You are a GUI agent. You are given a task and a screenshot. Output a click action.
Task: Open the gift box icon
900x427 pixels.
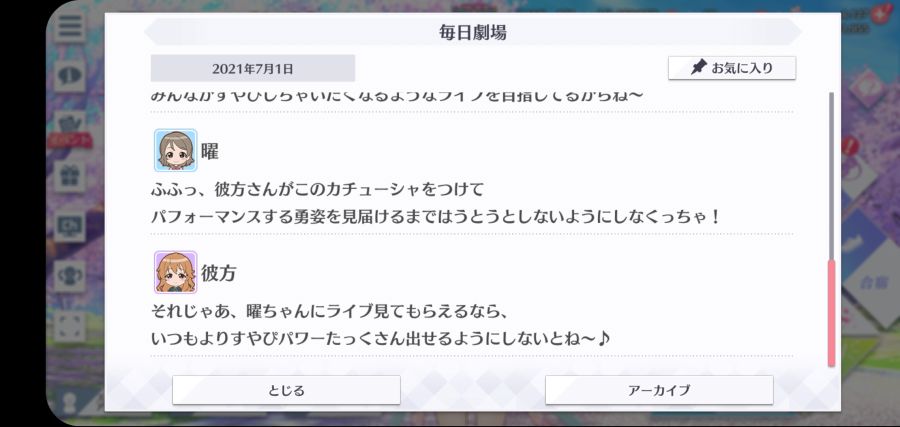(x=70, y=176)
